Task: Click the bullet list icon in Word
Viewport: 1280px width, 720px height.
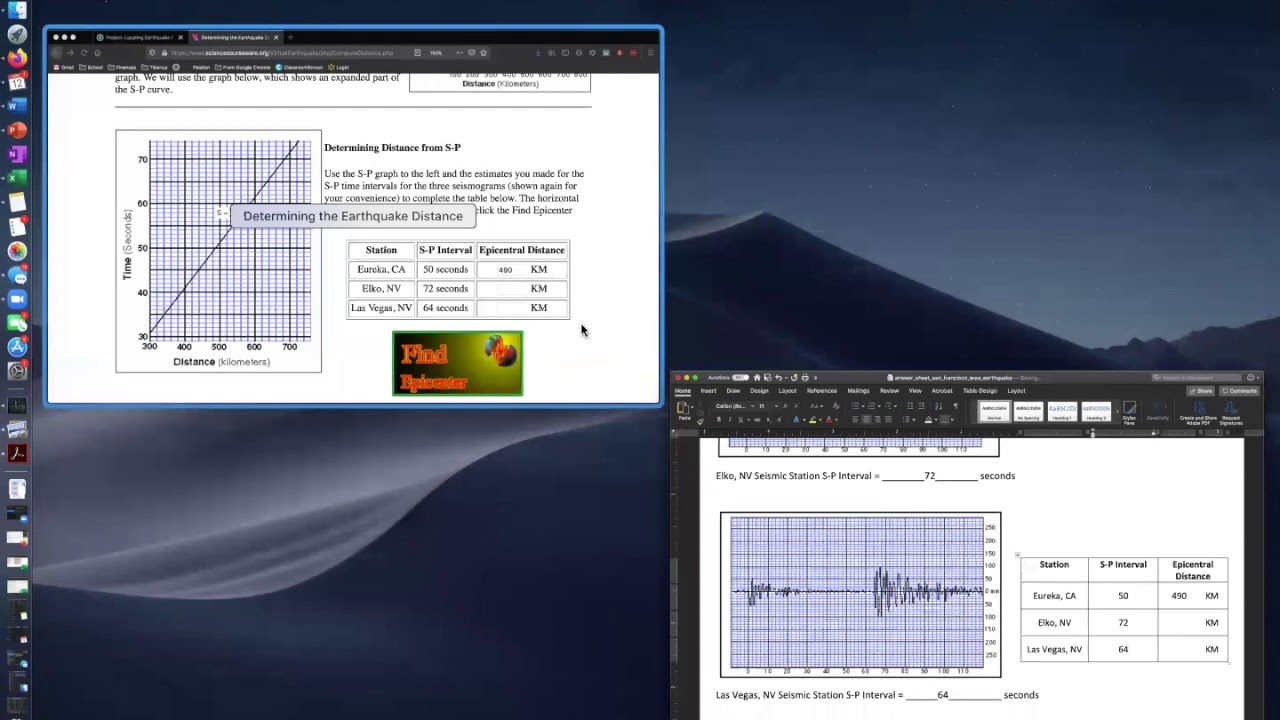Action: click(x=855, y=406)
